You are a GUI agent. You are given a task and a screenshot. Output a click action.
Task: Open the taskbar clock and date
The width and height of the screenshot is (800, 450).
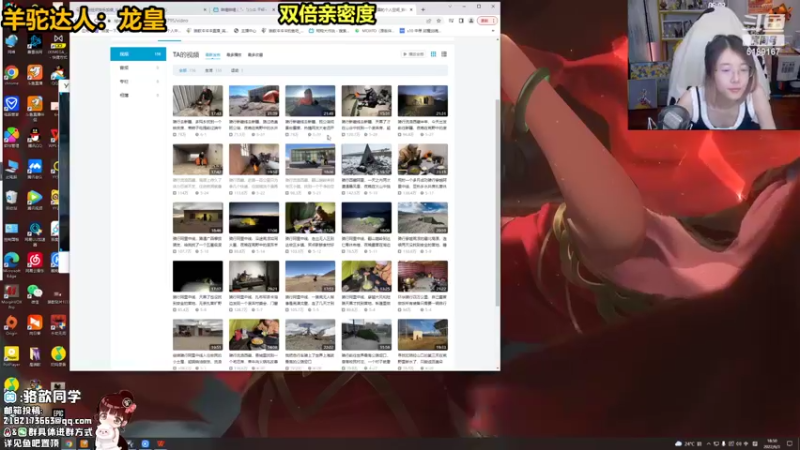(772, 444)
